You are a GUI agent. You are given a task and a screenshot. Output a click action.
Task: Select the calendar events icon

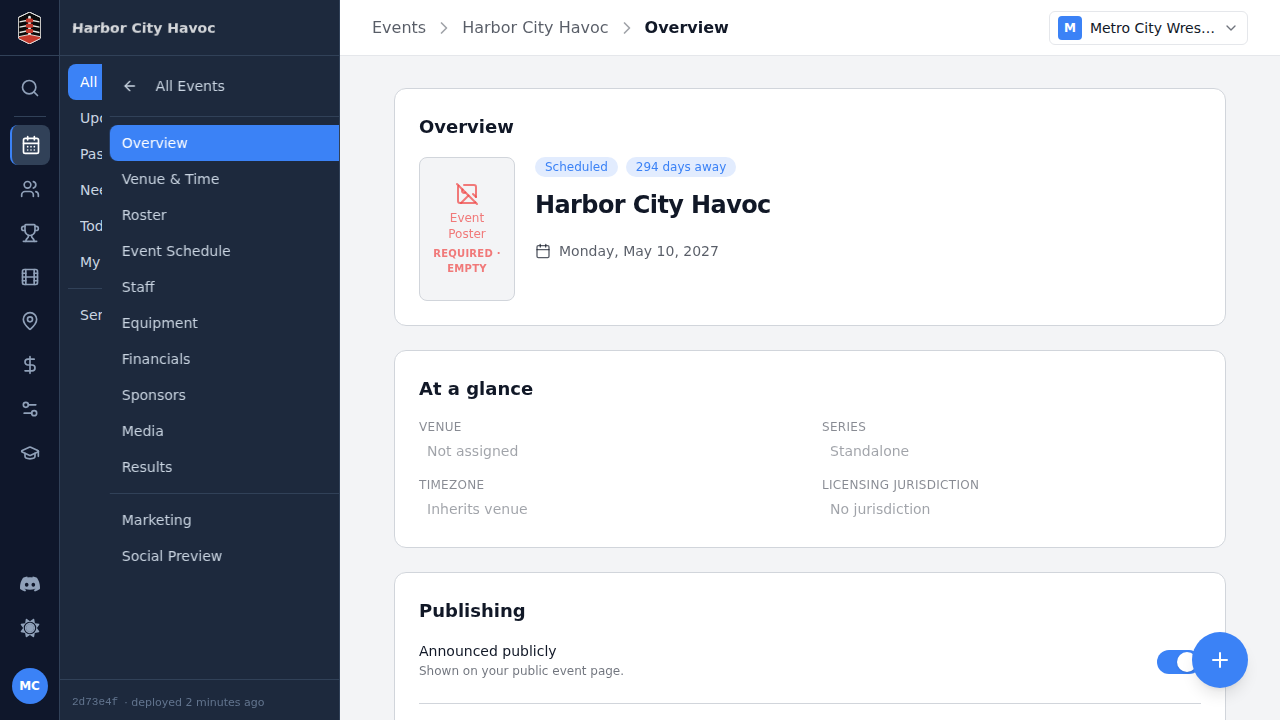pos(30,145)
